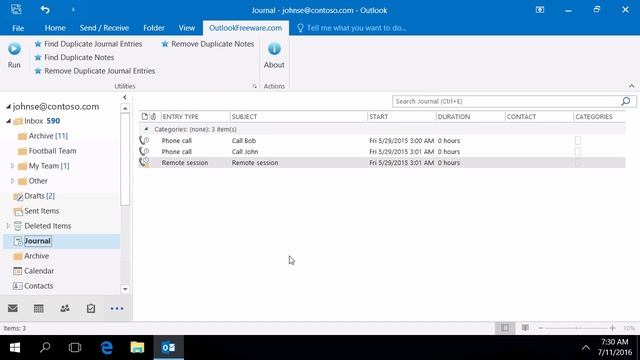
Task: Collapse the Inbox folder tree
Action: pos(8,121)
